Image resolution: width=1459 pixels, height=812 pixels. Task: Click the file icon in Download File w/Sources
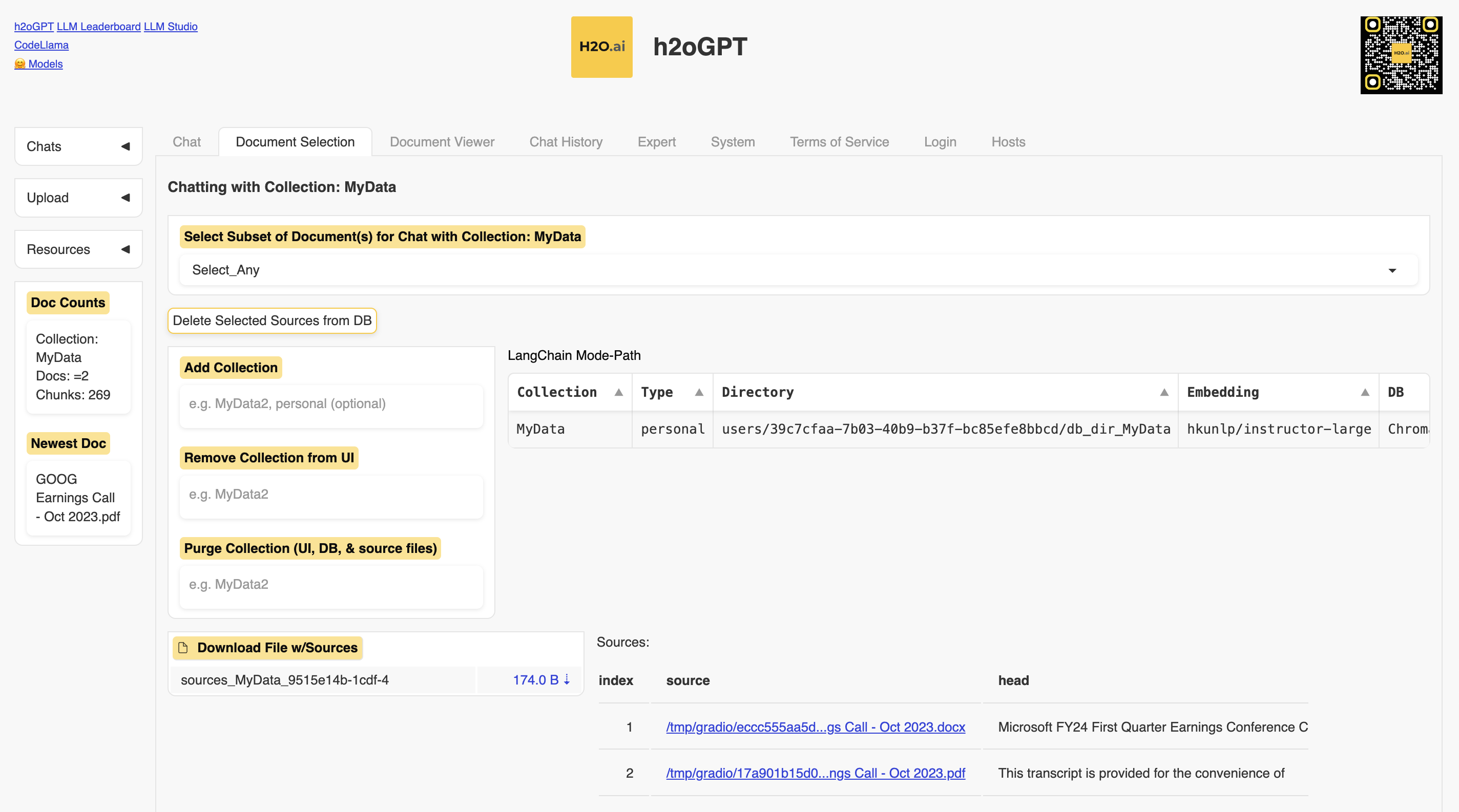183,647
